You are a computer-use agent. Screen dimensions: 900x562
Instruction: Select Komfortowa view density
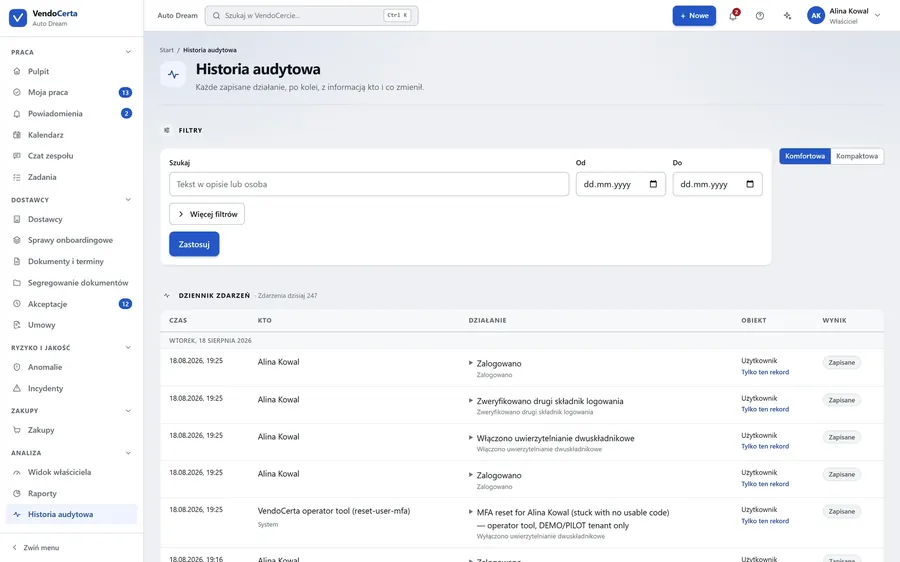tap(805, 156)
